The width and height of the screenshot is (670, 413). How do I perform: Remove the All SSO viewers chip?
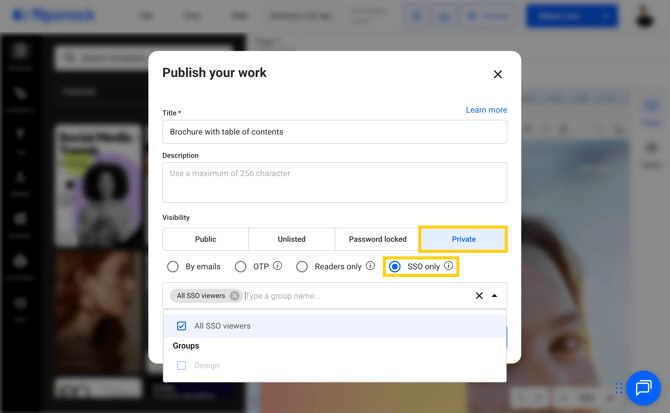(235, 296)
